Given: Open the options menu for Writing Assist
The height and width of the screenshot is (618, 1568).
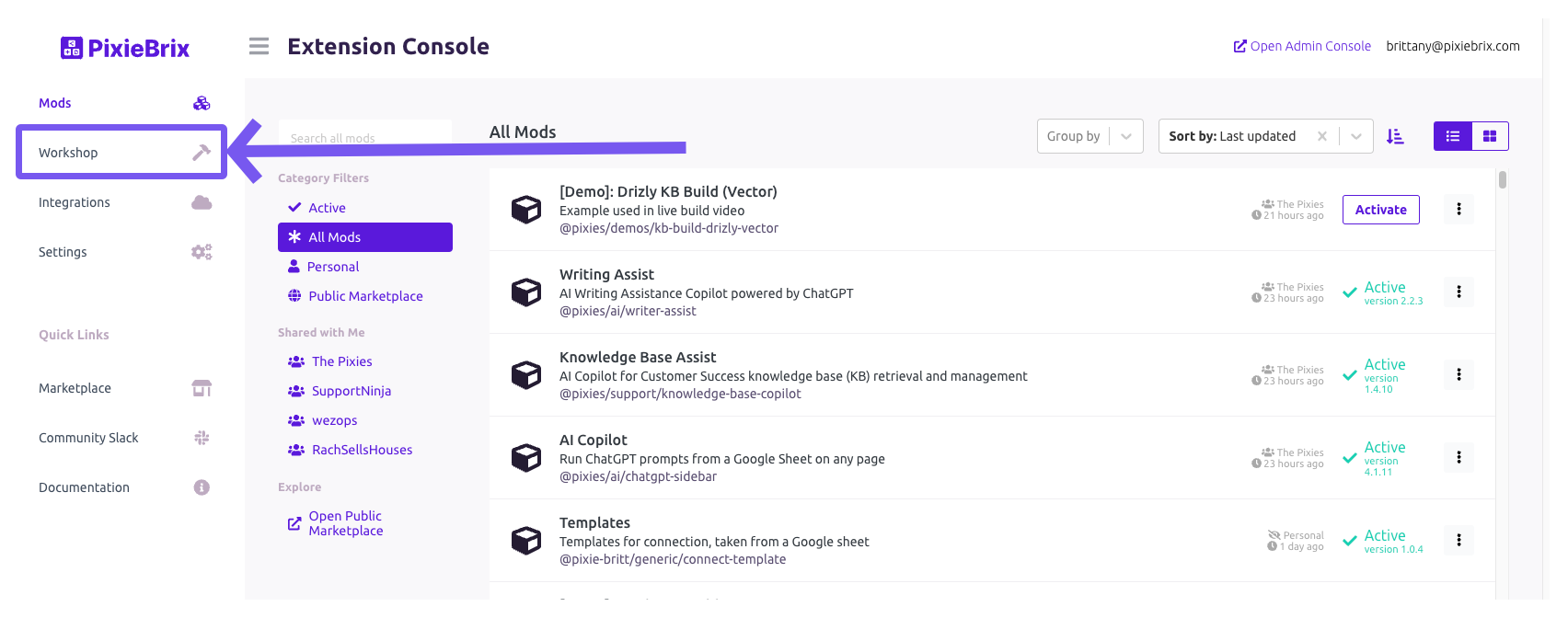Looking at the screenshot, I should pyautogui.click(x=1458, y=292).
